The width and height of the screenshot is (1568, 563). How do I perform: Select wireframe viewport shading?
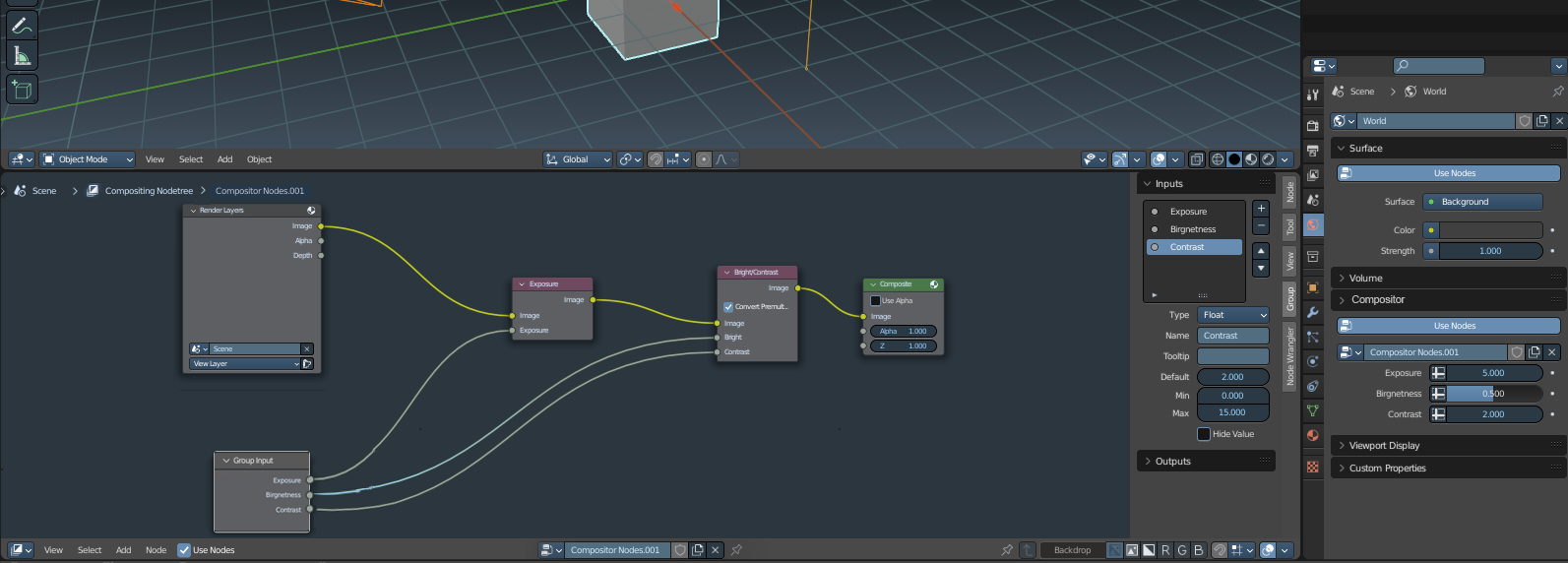[x=1218, y=159]
